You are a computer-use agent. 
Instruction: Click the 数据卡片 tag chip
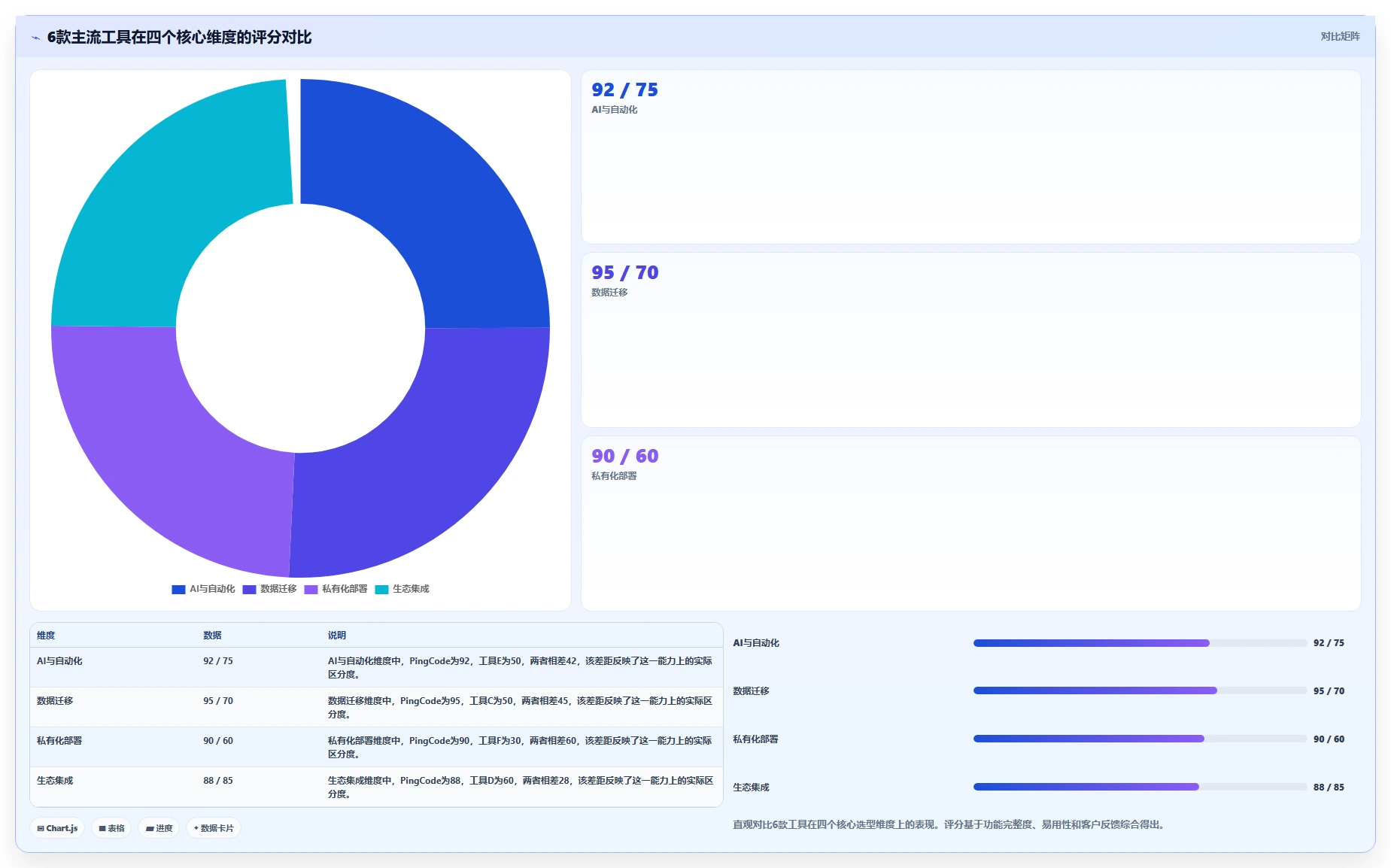click(x=214, y=828)
